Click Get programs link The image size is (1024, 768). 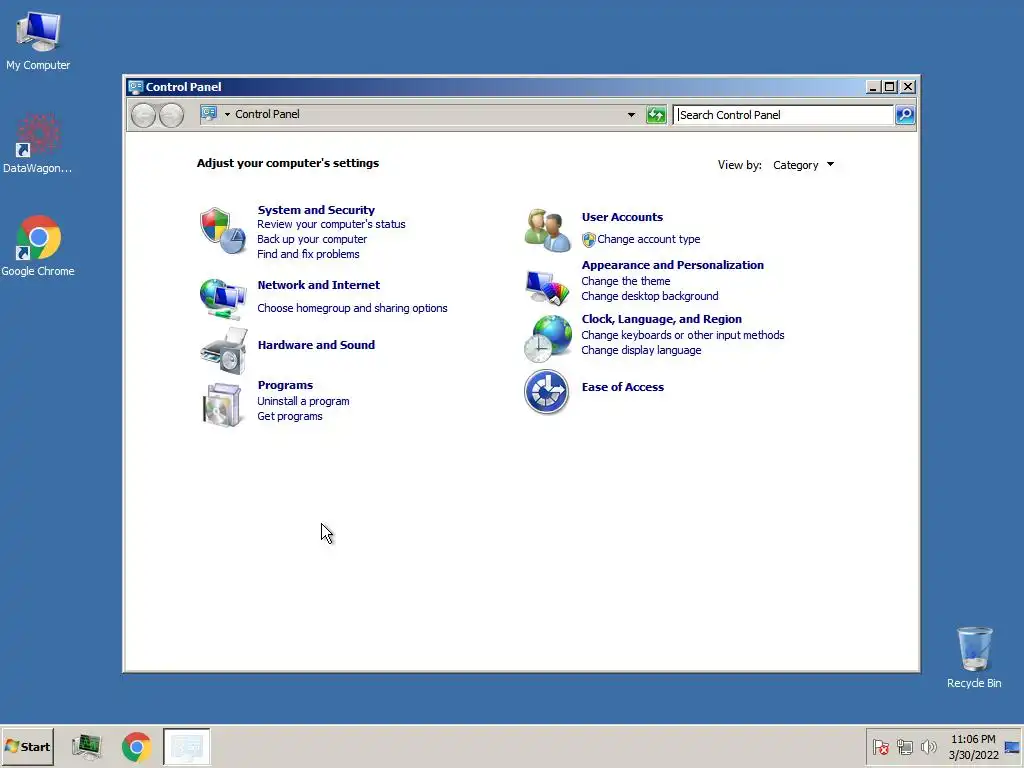[x=289, y=416]
